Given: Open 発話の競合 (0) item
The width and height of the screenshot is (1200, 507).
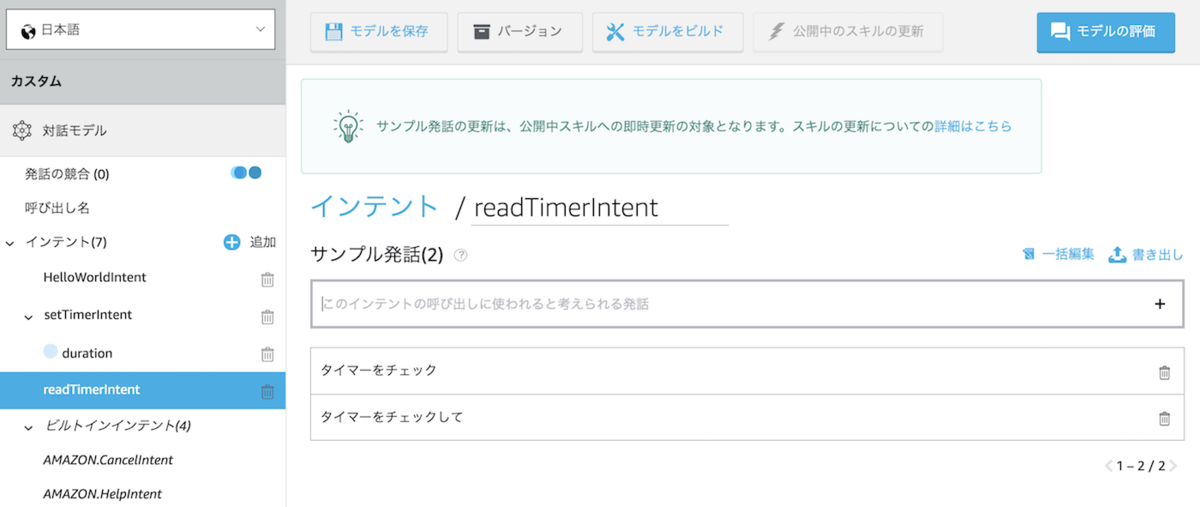Looking at the screenshot, I should (67, 174).
